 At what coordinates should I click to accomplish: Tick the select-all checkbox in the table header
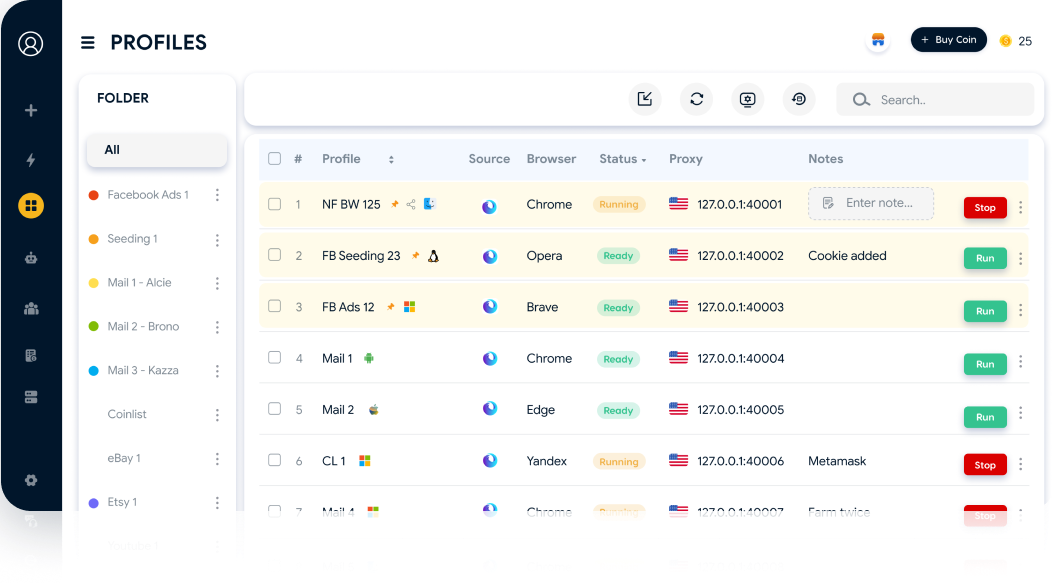(x=274, y=158)
